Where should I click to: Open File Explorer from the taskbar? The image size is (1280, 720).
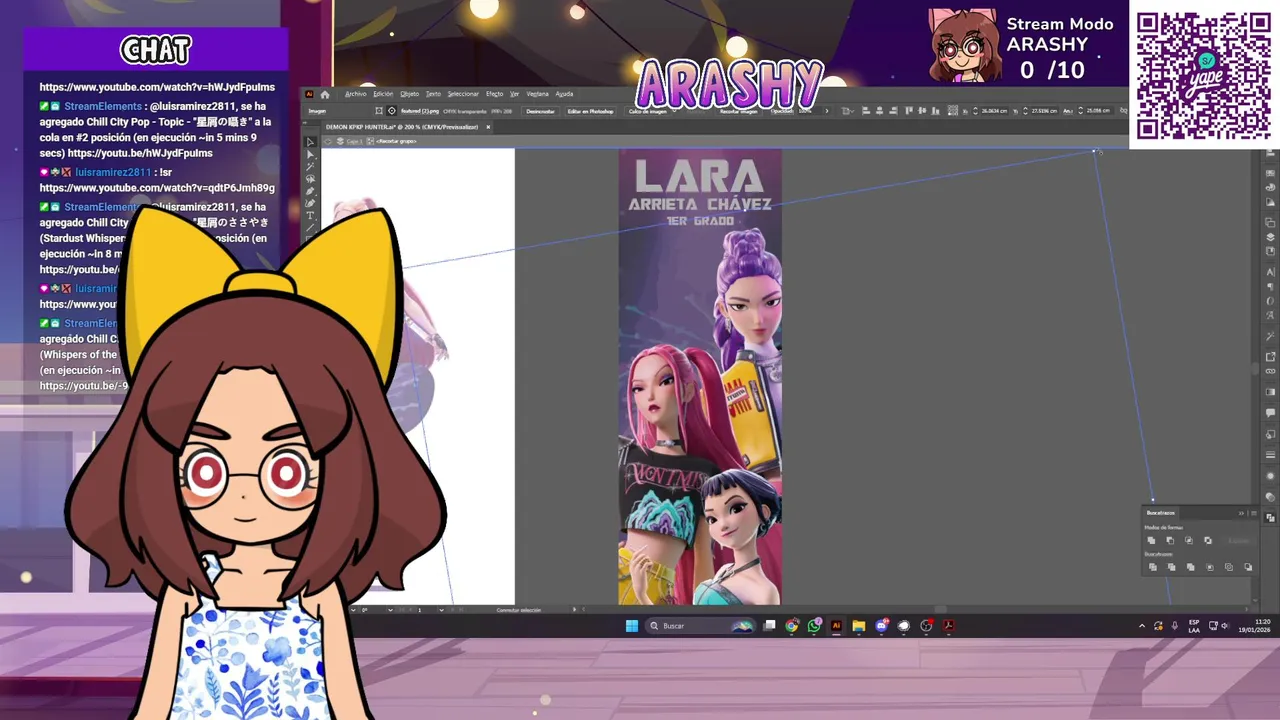click(859, 626)
